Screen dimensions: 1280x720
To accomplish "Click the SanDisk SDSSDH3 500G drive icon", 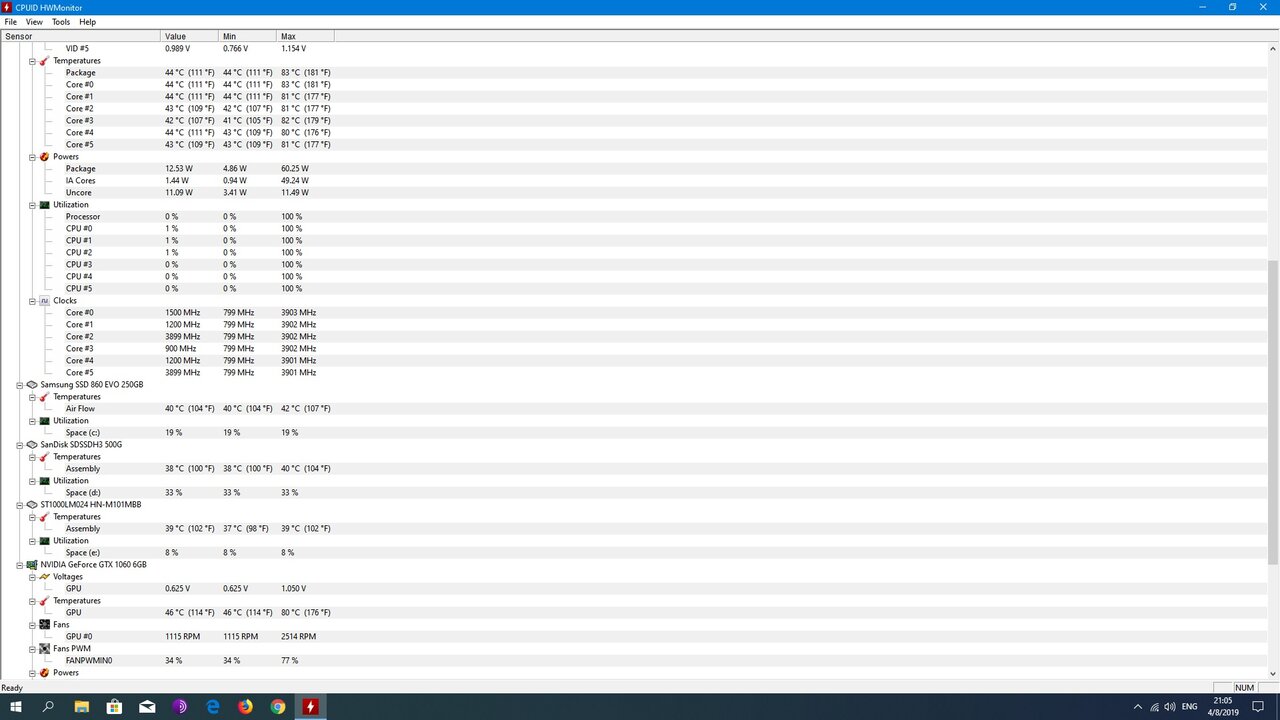I will (32, 445).
